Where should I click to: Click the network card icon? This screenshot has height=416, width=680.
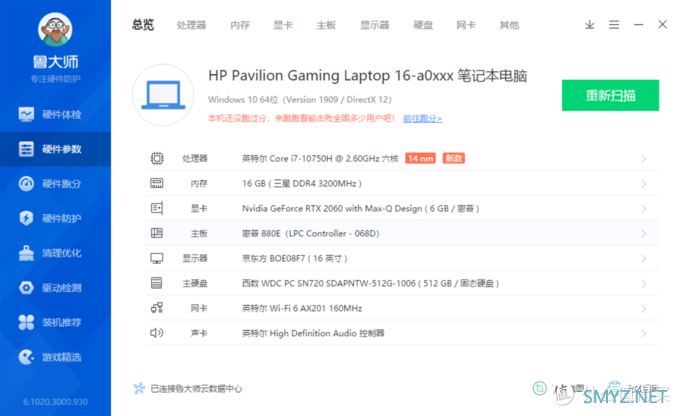point(157,308)
